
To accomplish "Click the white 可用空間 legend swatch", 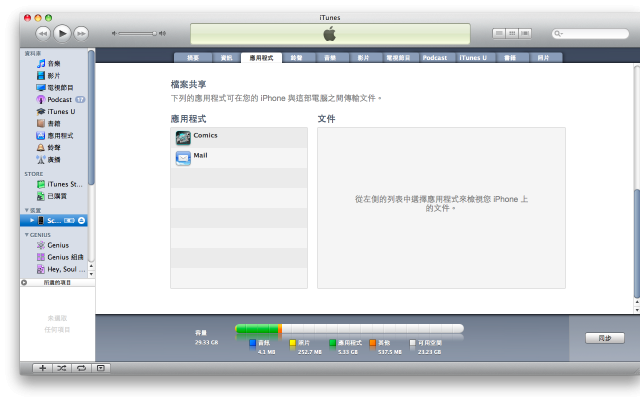I will coord(413,343).
